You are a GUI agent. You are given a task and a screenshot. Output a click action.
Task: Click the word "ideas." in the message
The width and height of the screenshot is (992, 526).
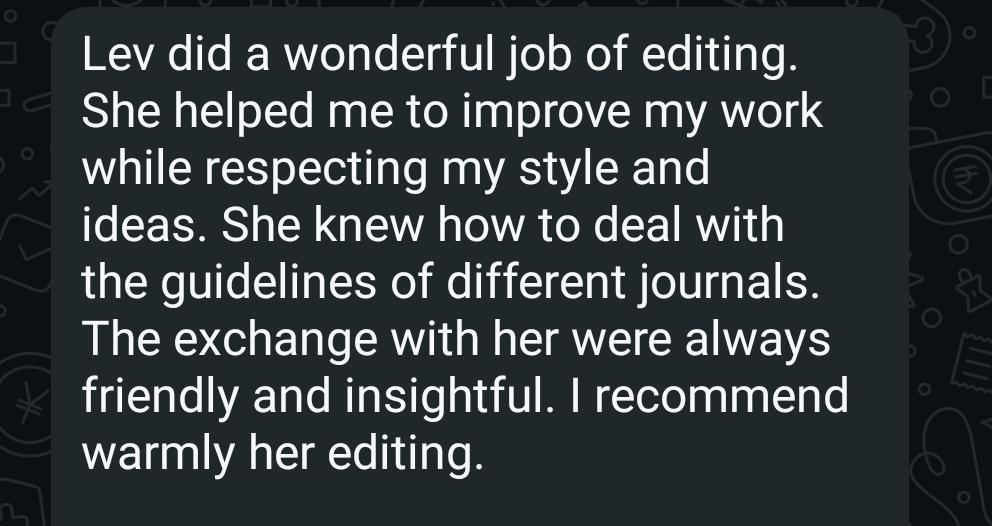143,226
